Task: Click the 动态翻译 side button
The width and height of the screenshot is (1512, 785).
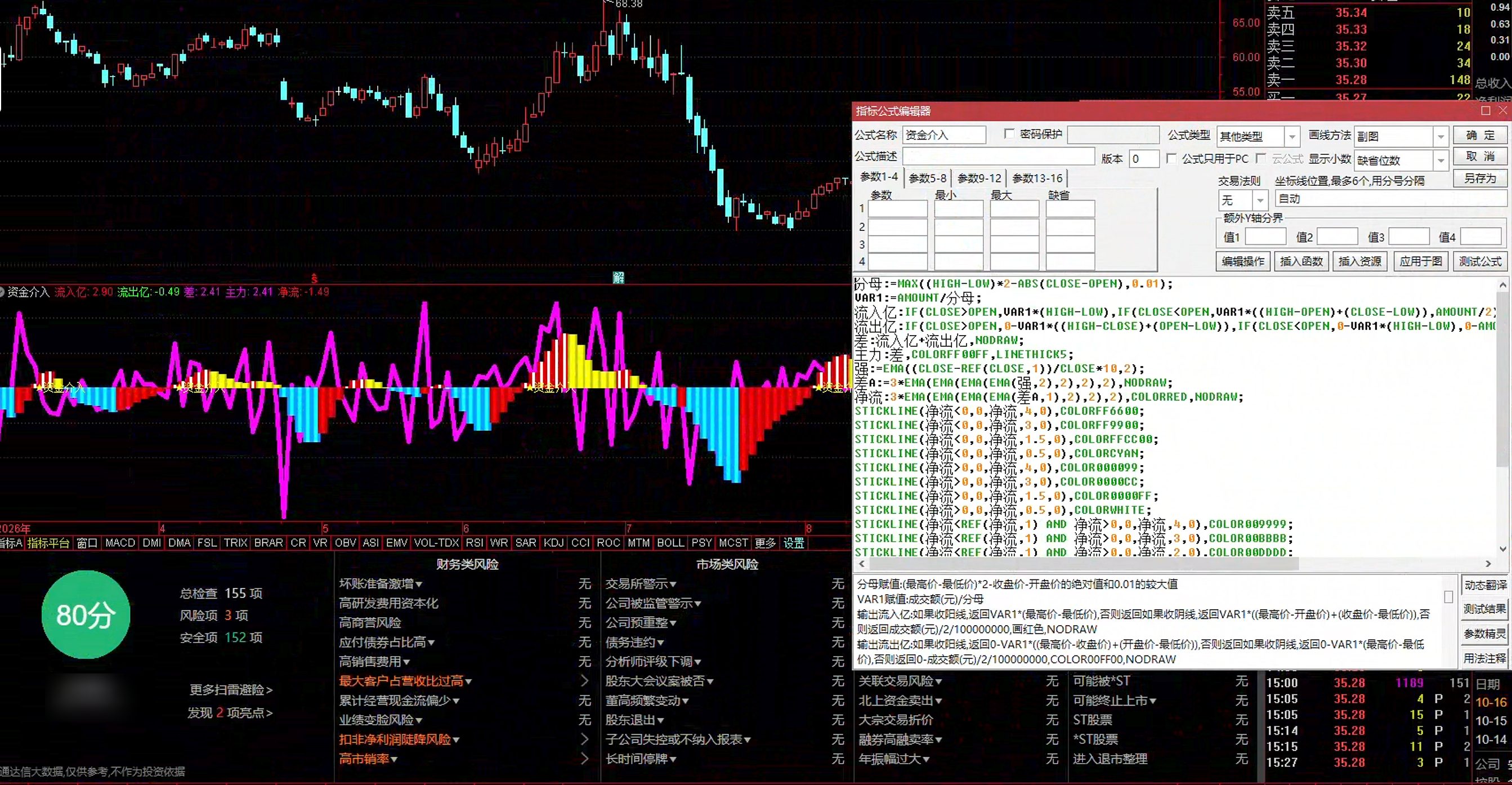Action: coord(1485,585)
